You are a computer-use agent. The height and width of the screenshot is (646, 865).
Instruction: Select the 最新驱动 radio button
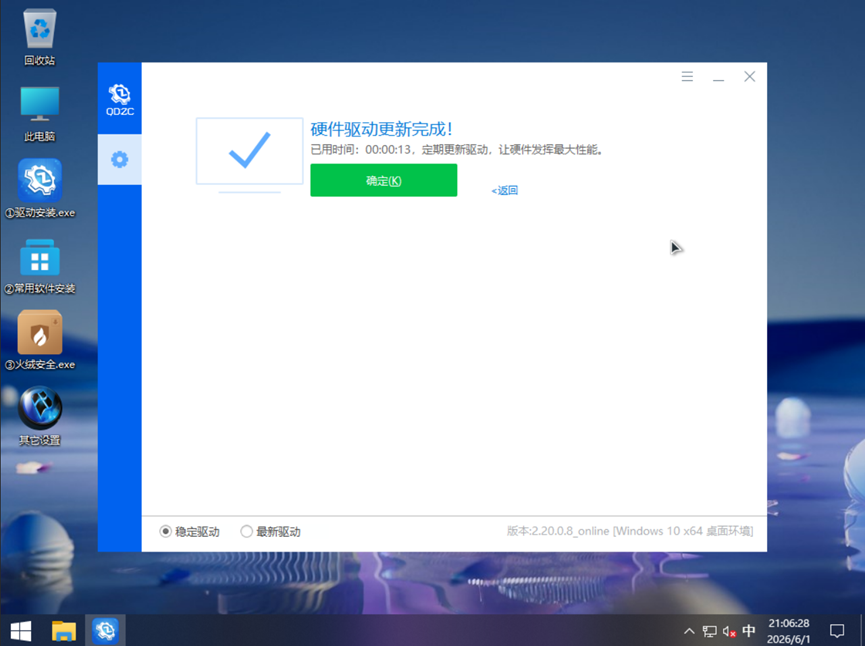click(247, 531)
